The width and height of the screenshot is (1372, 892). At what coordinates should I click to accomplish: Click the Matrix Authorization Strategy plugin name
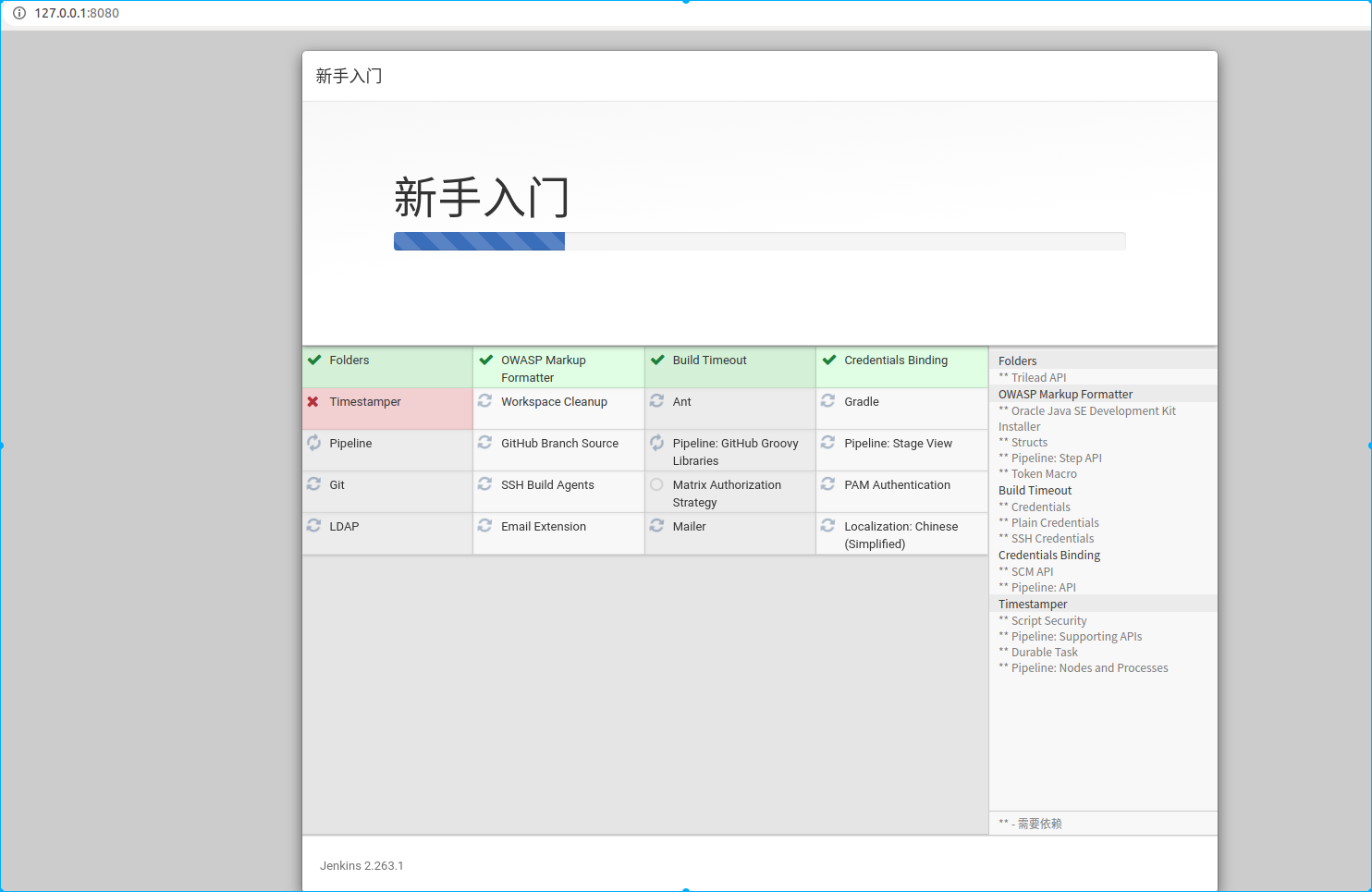(727, 494)
